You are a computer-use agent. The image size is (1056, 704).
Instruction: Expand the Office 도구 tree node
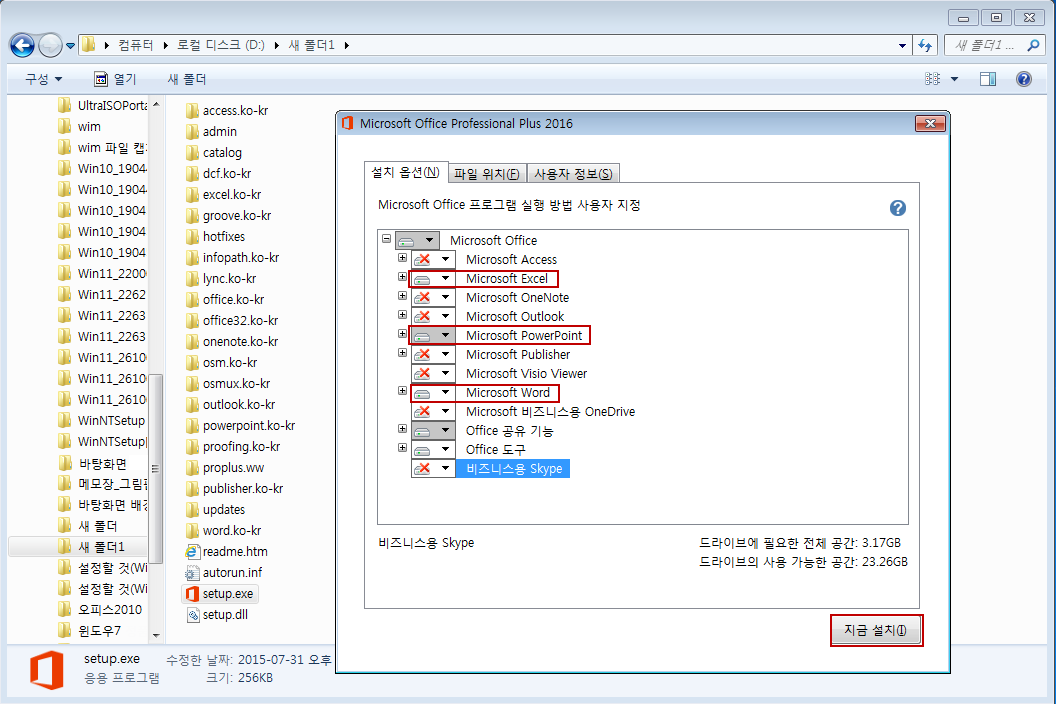pos(402,447)
